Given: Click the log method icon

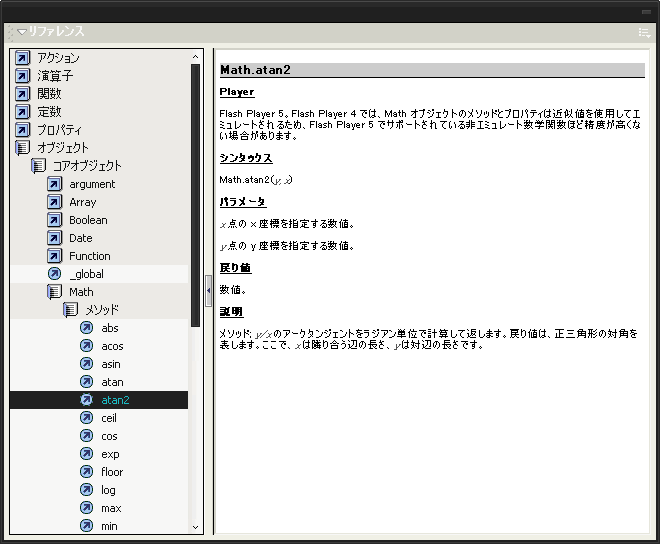Looking at the screenshot, I should click(x=86, y=490).
